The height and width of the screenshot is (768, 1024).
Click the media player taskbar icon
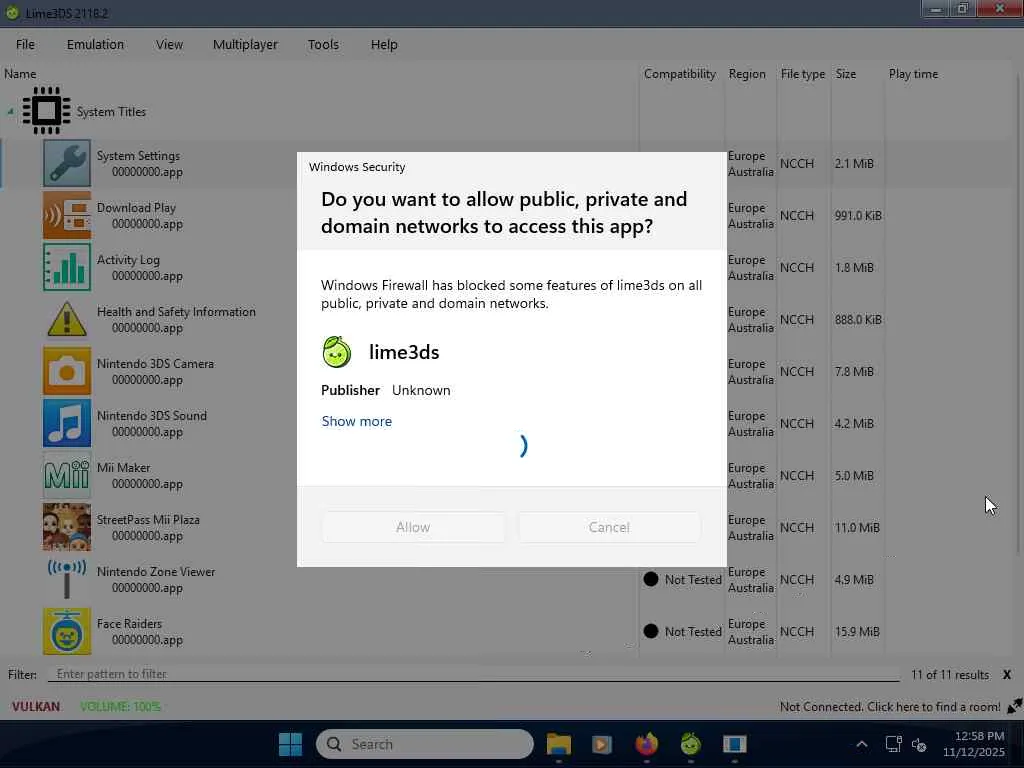tap(601, 744)
